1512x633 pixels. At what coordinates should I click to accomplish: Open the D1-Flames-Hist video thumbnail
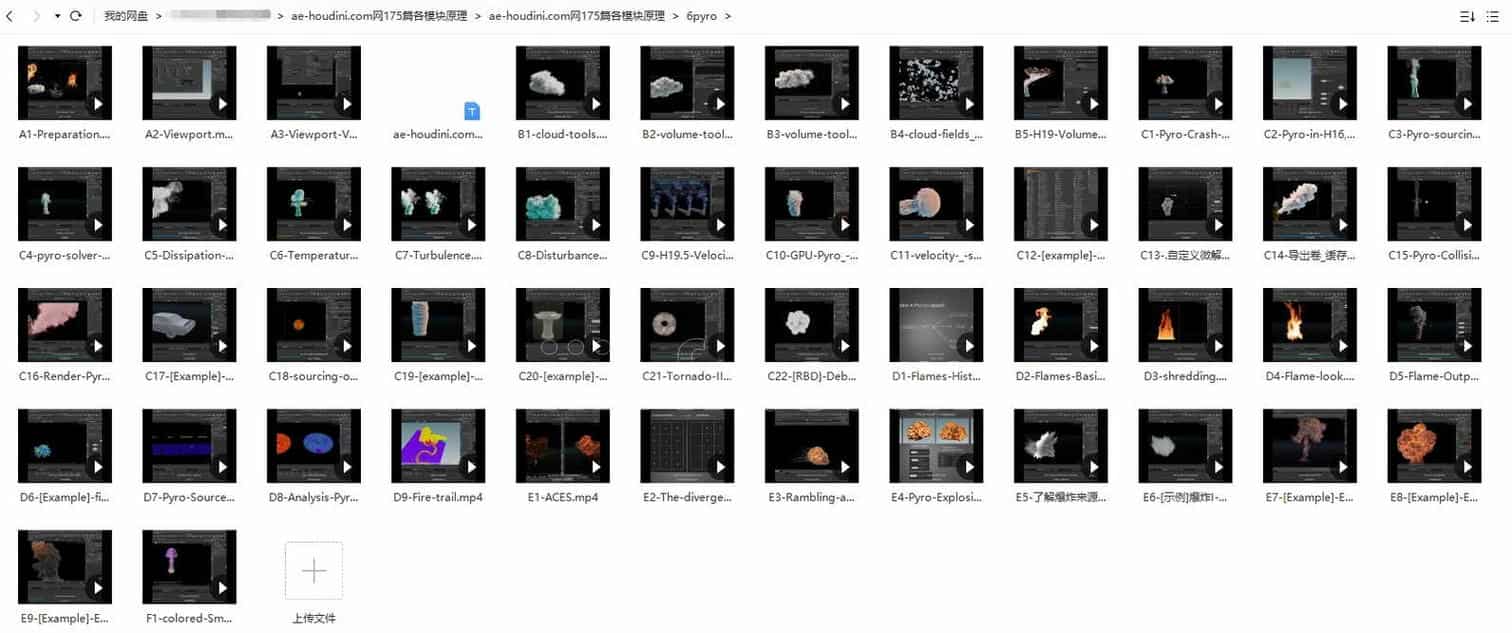[936, 325]
